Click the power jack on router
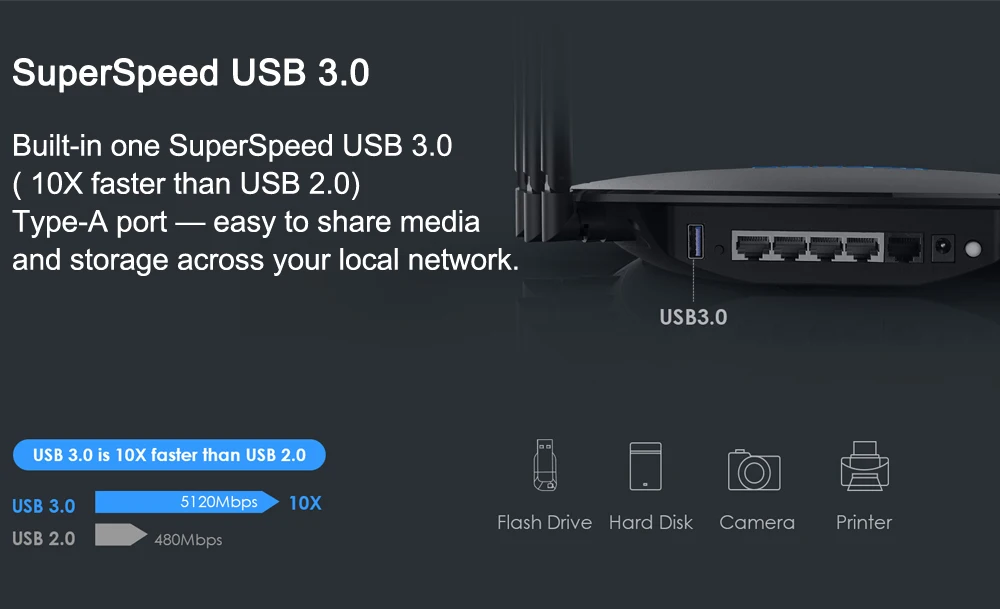1000x609 pixels. coord(943,247)
